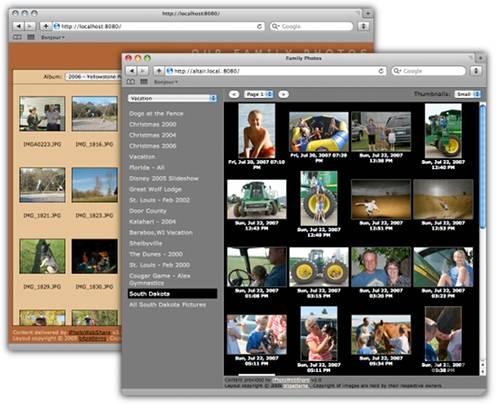This screenshot has height=404, width=500.
Task: Select the Baraboo, WI Vacation album
Action: 161,233
